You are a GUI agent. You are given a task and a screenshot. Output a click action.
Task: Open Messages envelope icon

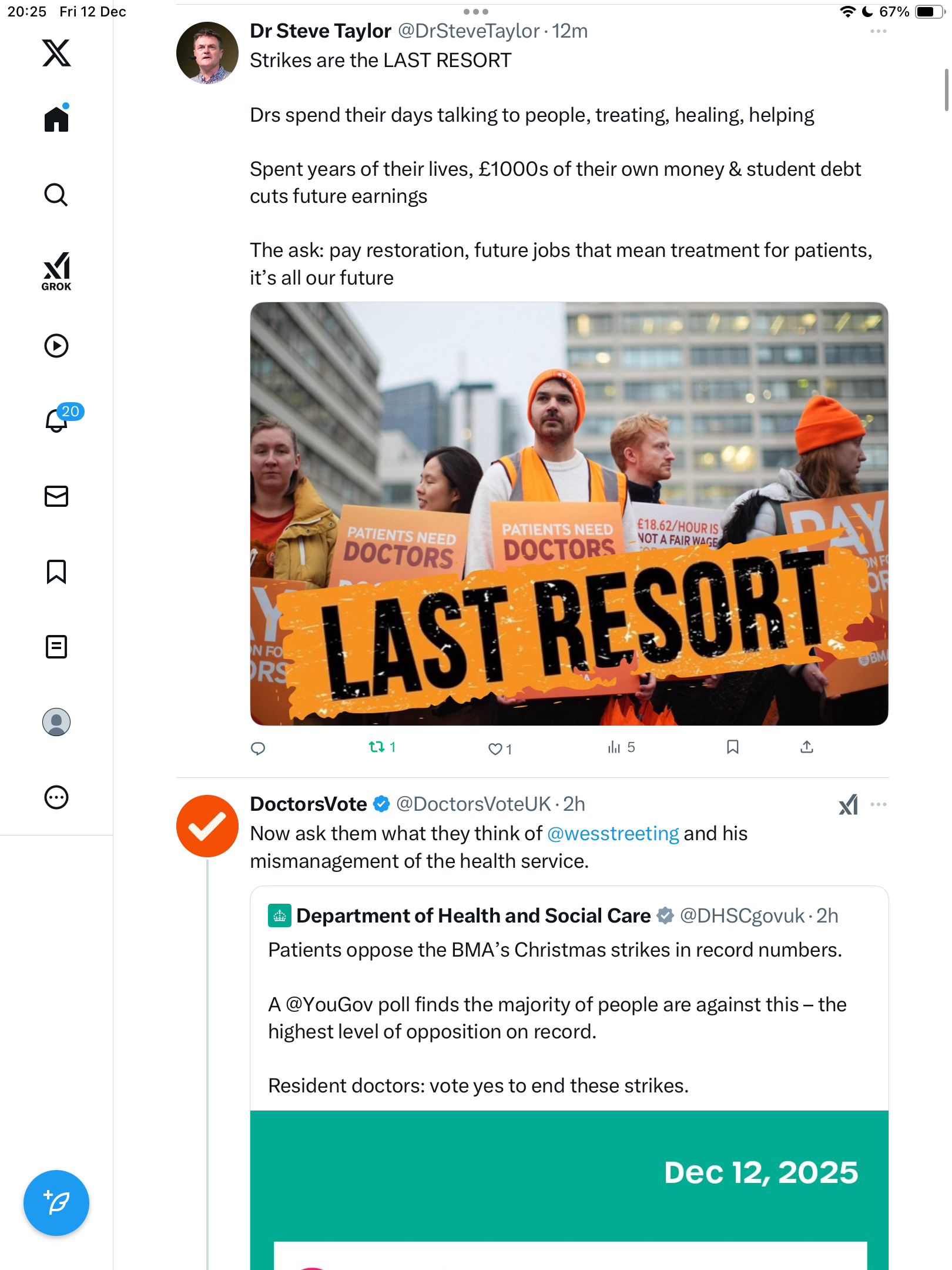pyautogui.click(x=56, y=496)
